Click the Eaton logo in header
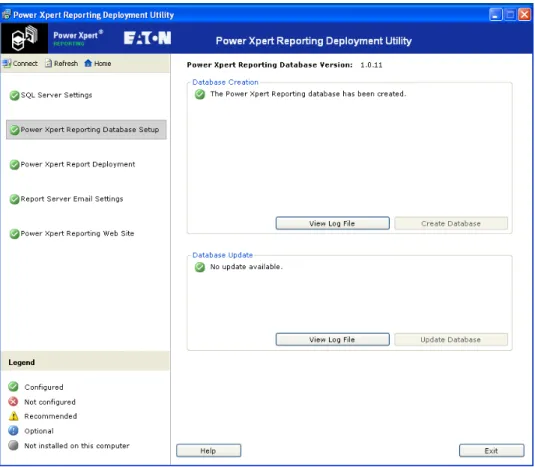Screen dimensions: 535x467 click(147, 38)
